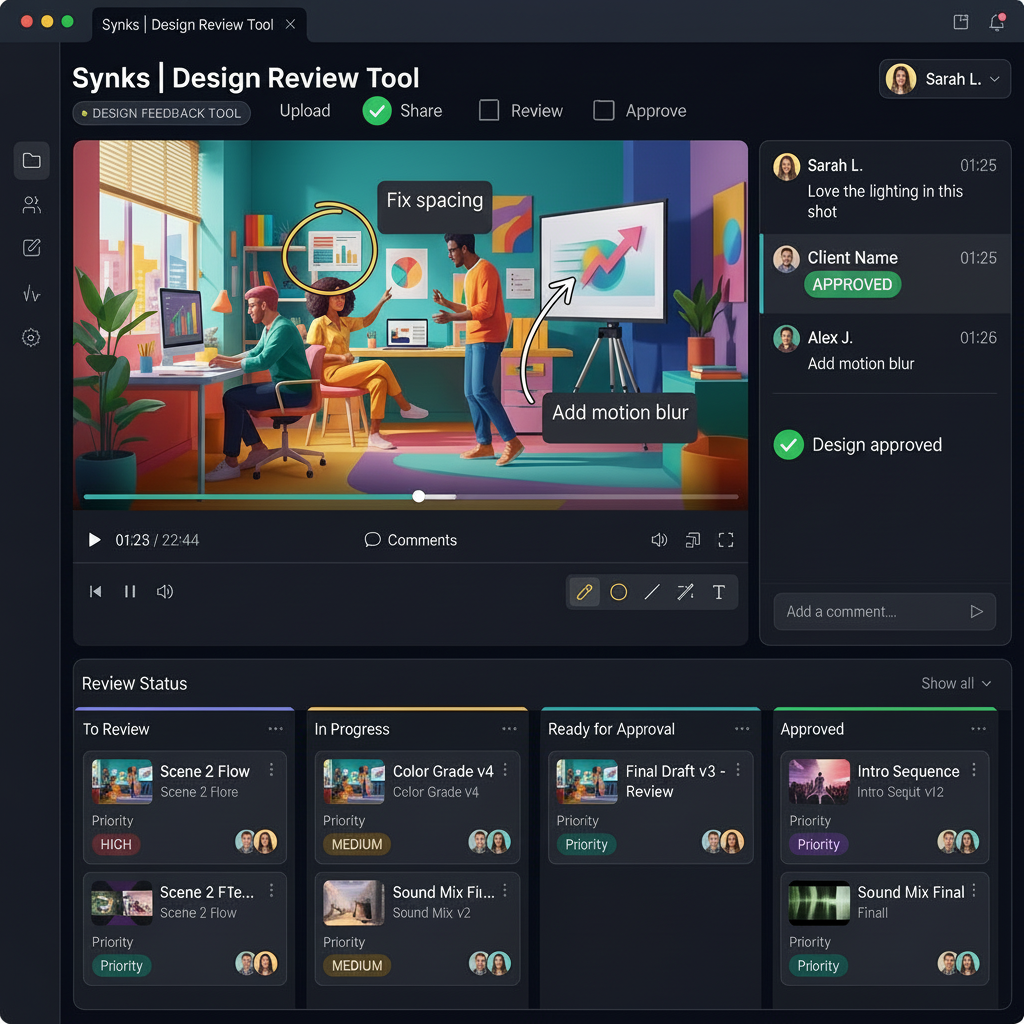Open Intro Sequence card menu
Screen dimensions: 1024x1024
click(974, 771)
